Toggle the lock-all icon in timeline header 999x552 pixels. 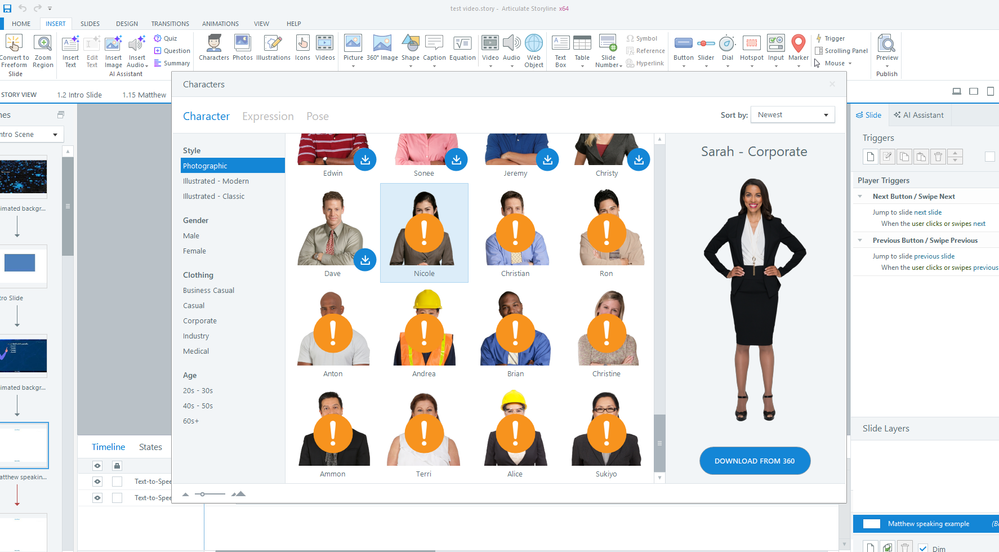click(117, 465)
